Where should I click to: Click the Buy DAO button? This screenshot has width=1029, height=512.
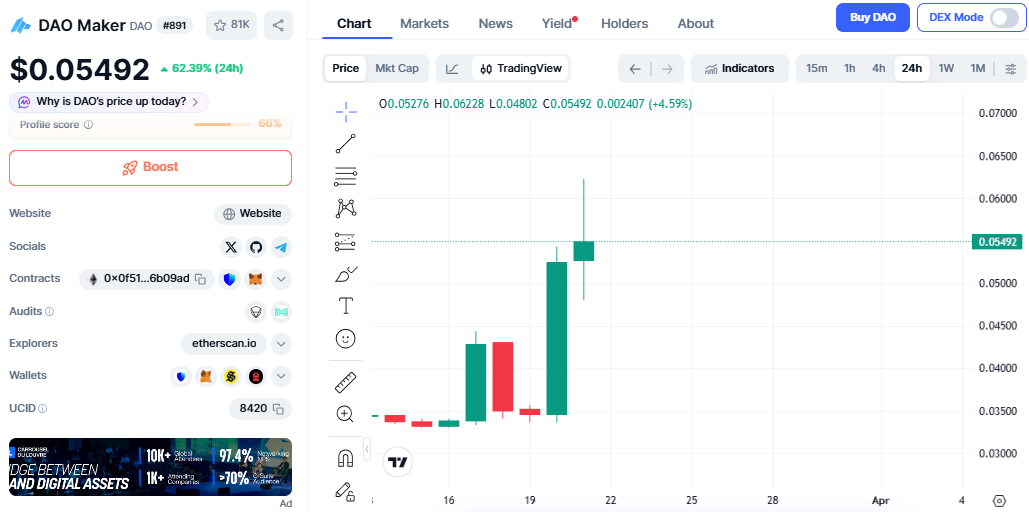[x=873, y=18]
